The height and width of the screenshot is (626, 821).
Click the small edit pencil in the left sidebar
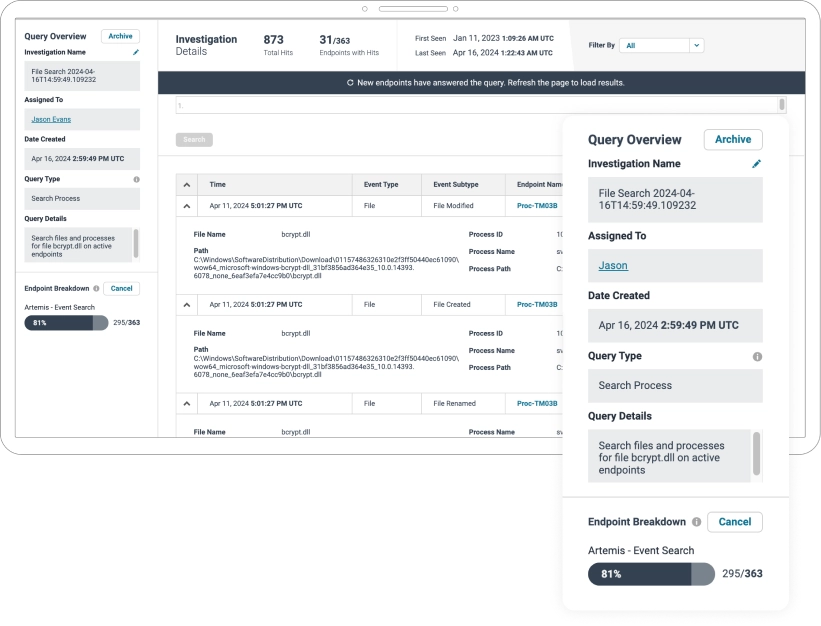(136, 52)
